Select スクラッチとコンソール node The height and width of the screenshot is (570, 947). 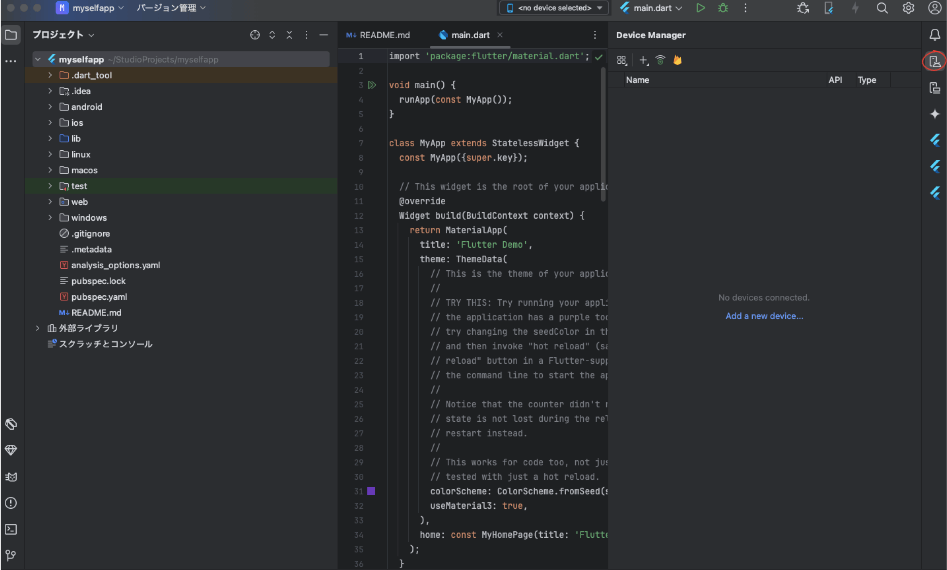(106, 344)
